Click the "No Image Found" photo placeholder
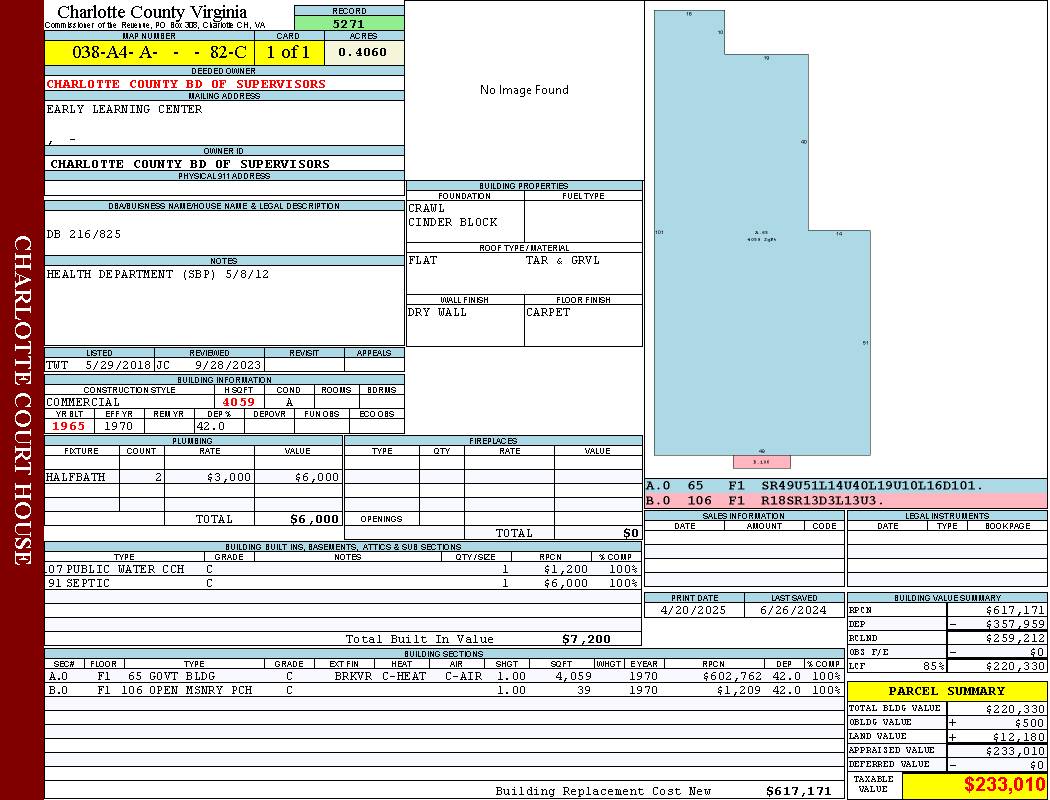The width and height of the screenshot is (1050, 800). (x=524, y=90)
